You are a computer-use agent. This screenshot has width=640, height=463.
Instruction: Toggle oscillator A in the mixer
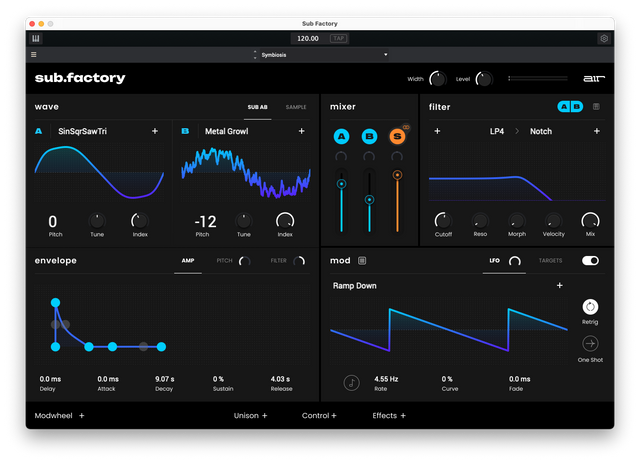(x=341, y=136)
